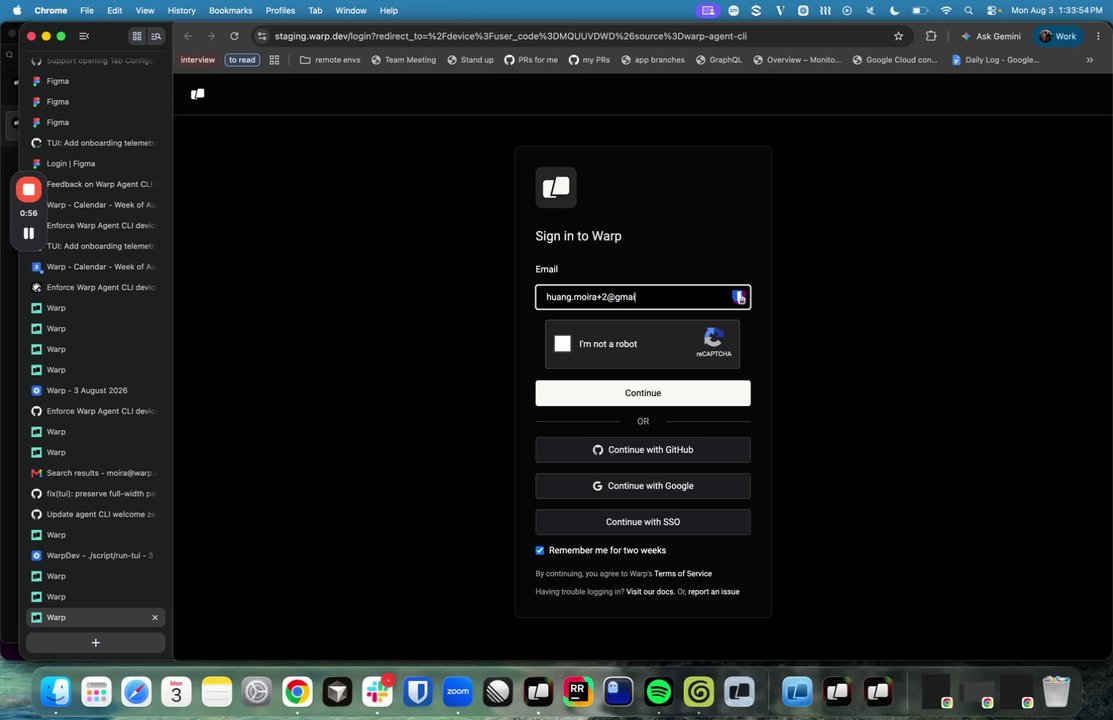
Task: Open Bitwarden from the Dock
Action: coord(417,692)
